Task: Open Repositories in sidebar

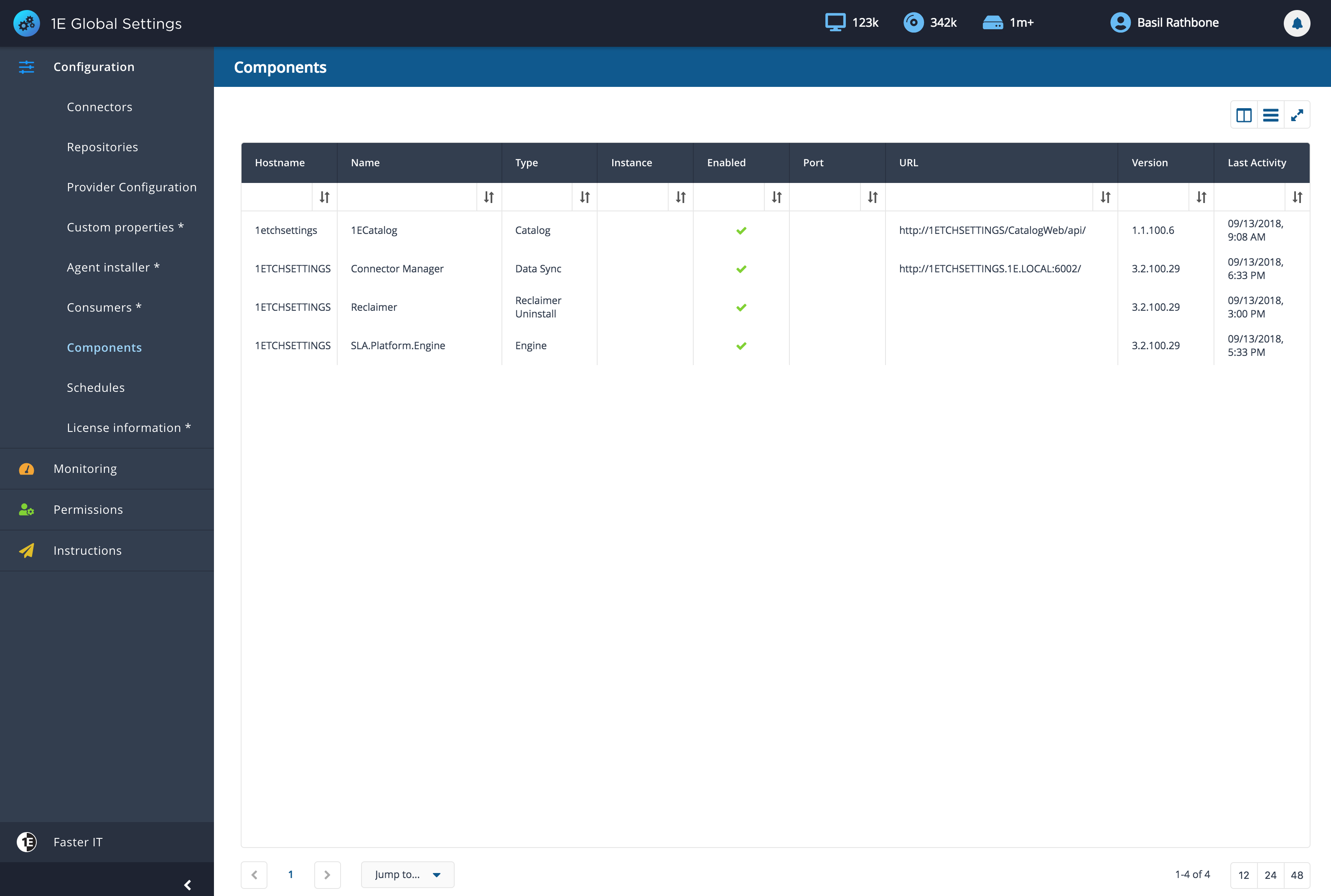Action: click(x=102, y=147)
